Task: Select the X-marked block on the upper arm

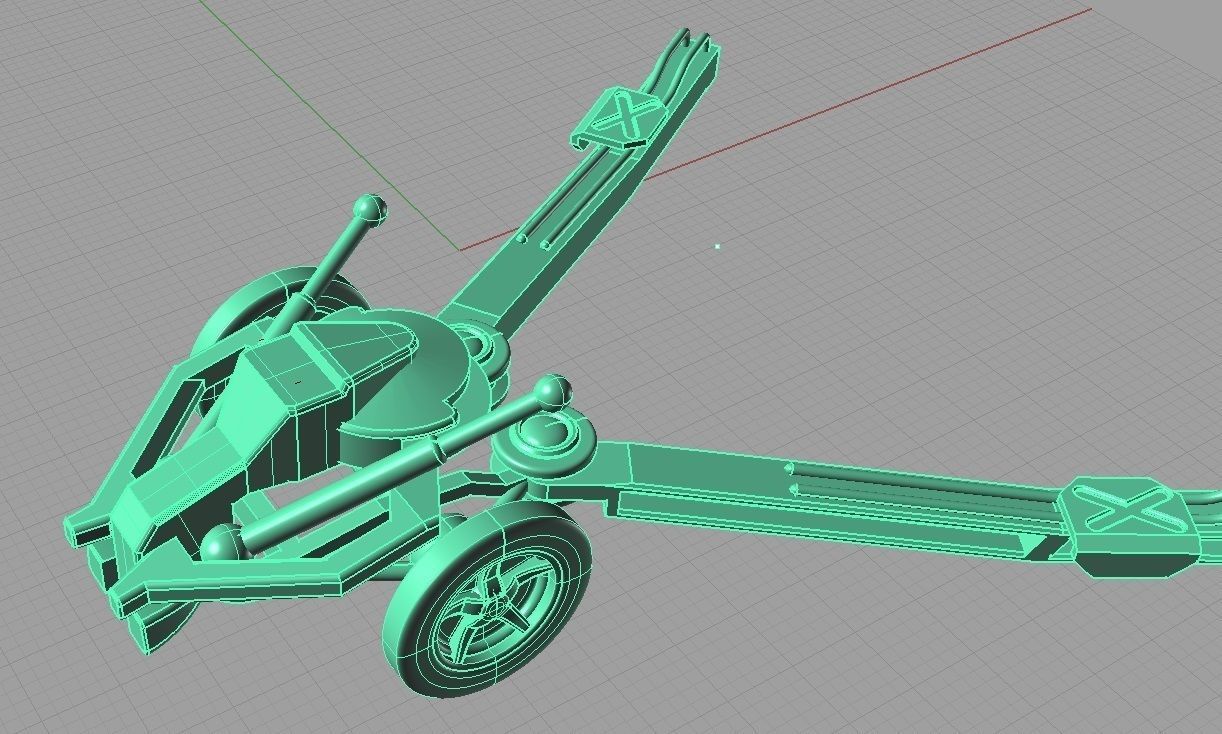Action: (620, 119)
